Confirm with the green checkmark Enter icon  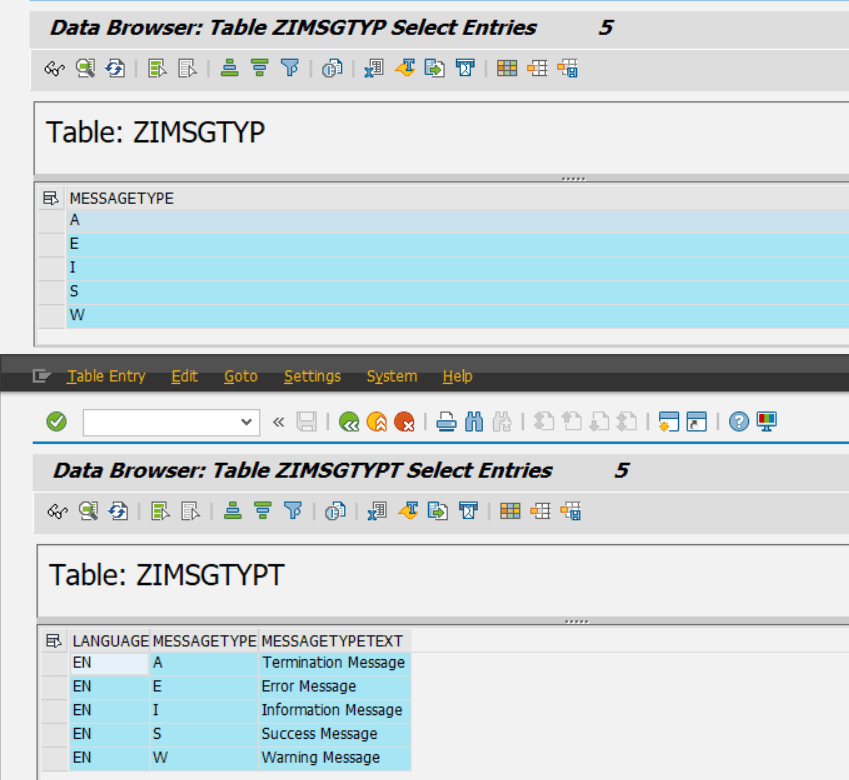click(56, 421)
